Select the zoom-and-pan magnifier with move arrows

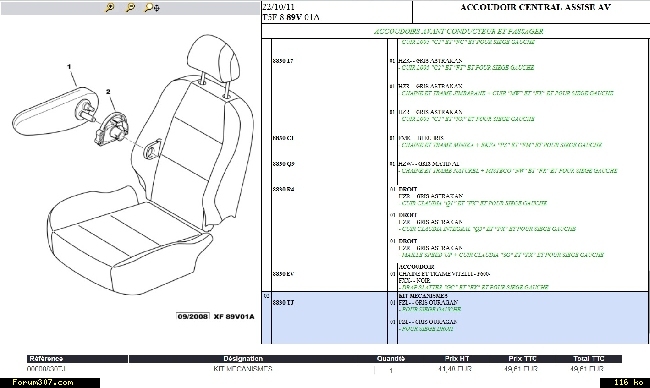pos(152,7)
